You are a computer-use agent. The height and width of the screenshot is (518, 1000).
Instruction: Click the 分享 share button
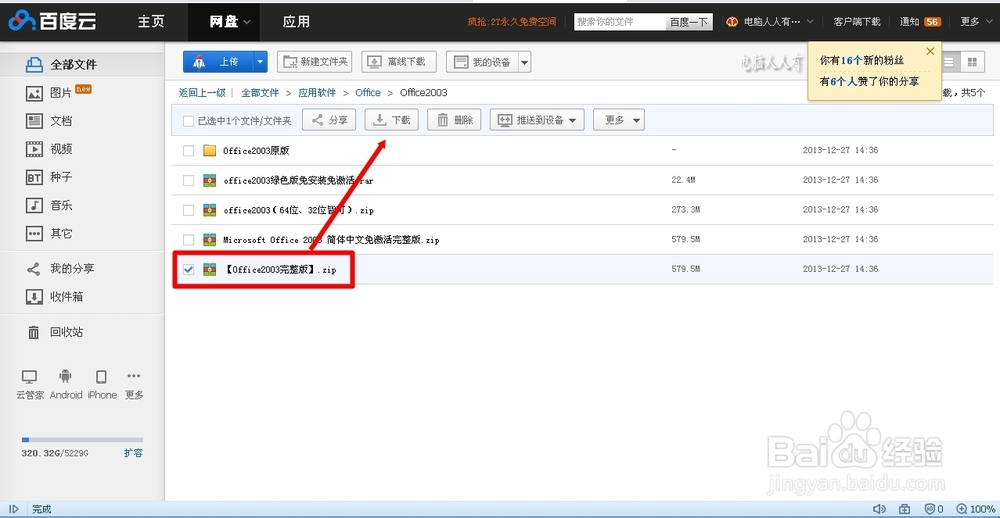(329, 120)
